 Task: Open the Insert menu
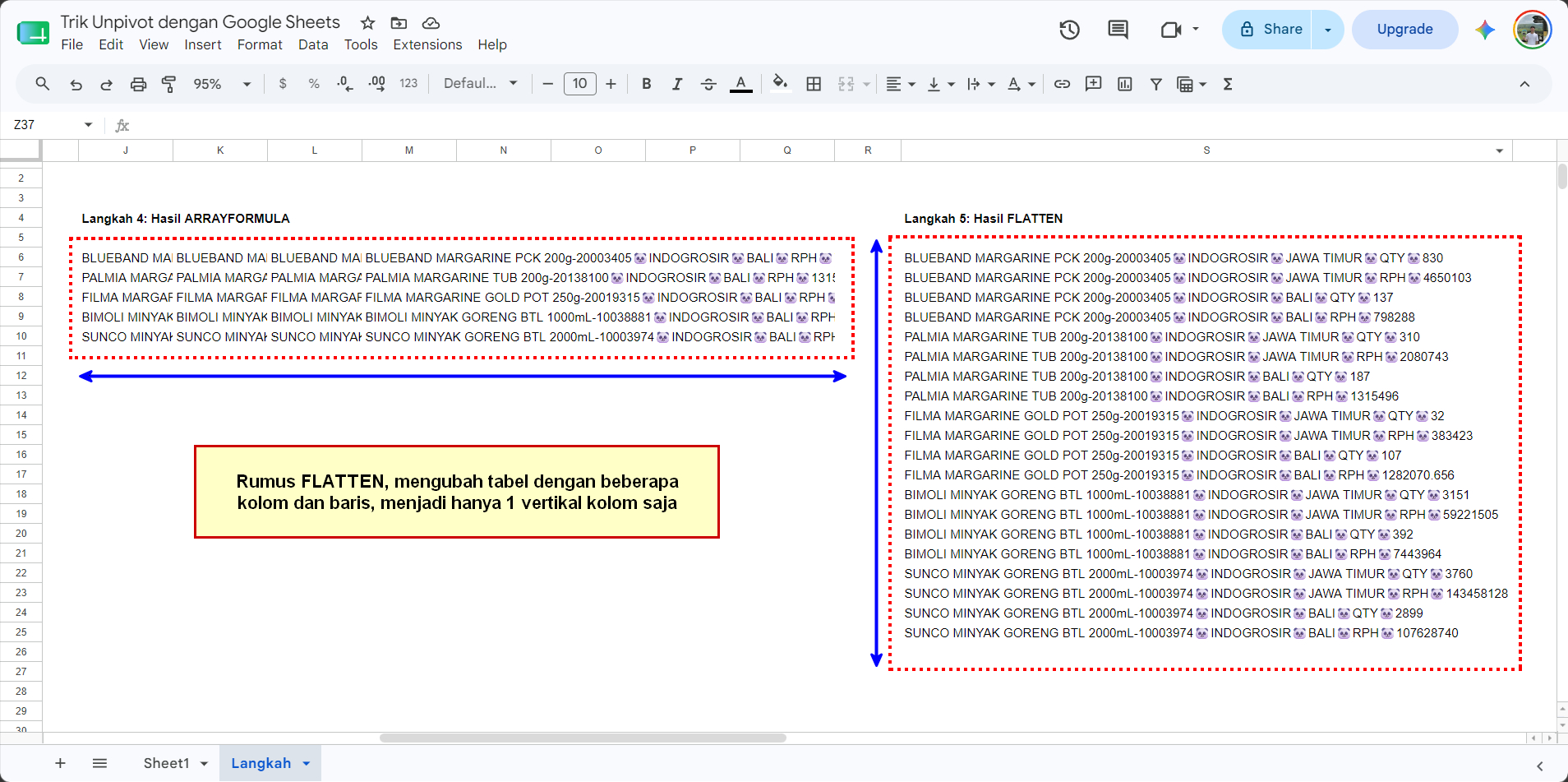click(x=203, y=44)
